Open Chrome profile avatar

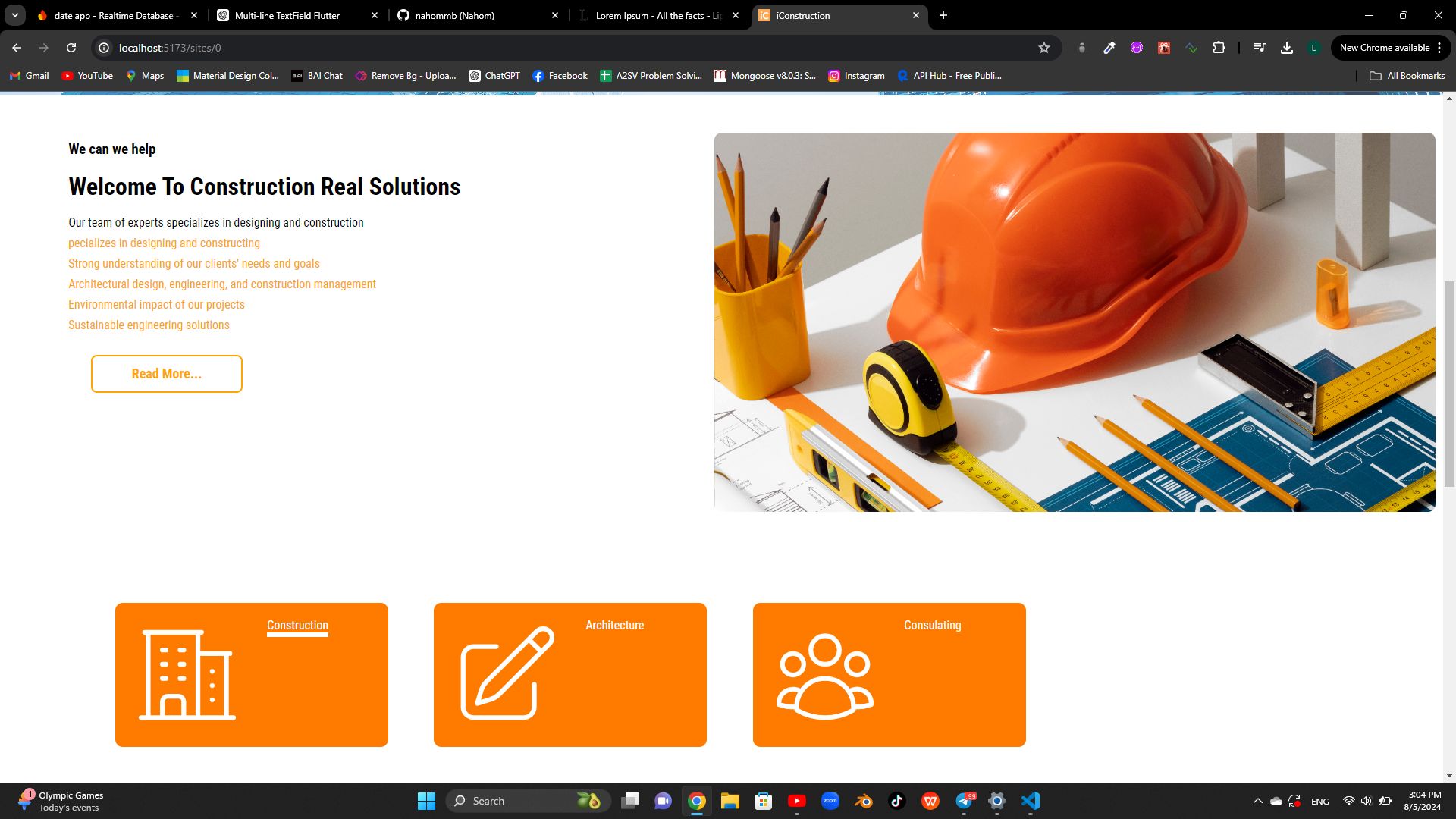(1314, 48)
